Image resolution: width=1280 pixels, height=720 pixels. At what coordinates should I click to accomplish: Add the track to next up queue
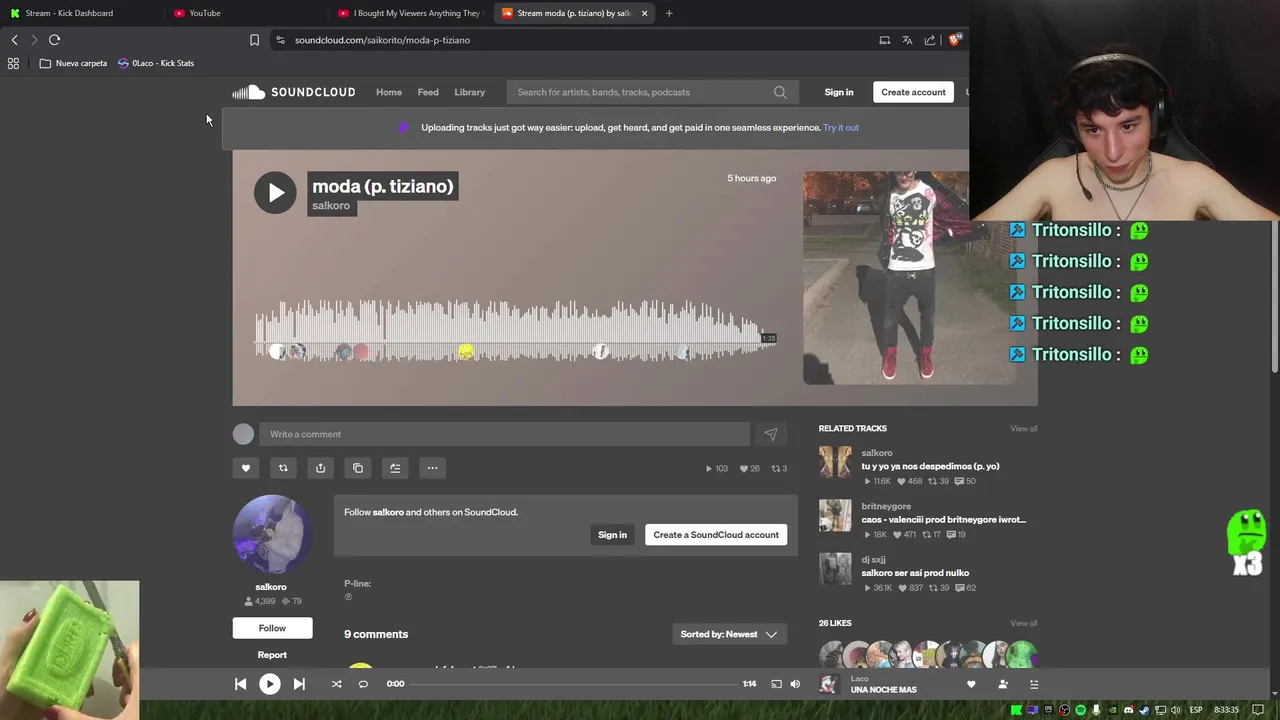point(395,468)
